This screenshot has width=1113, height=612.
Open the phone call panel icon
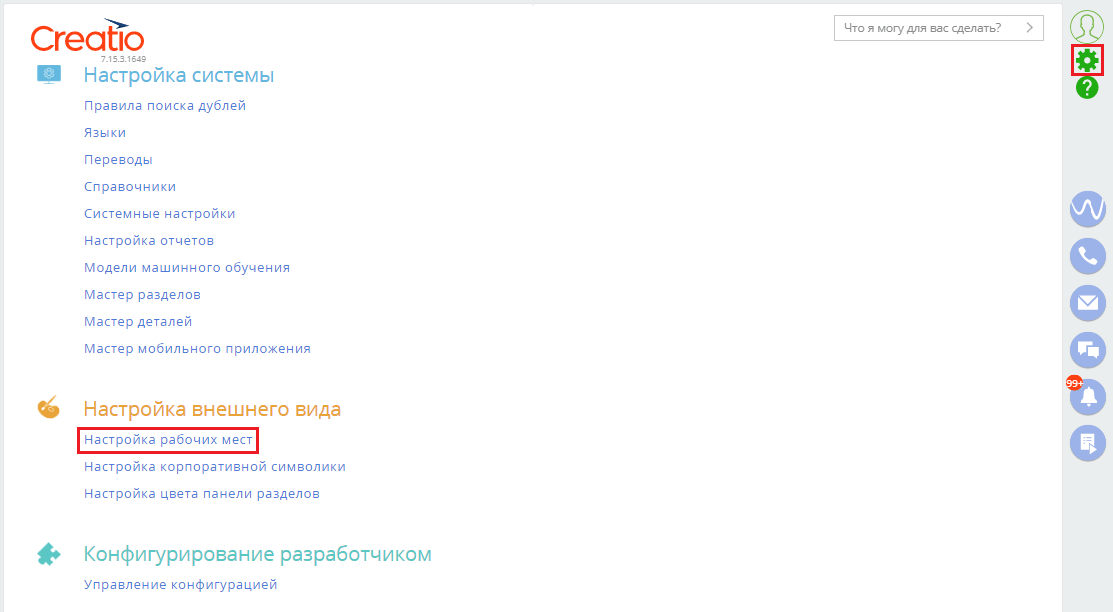click(x=1087, y=256)
